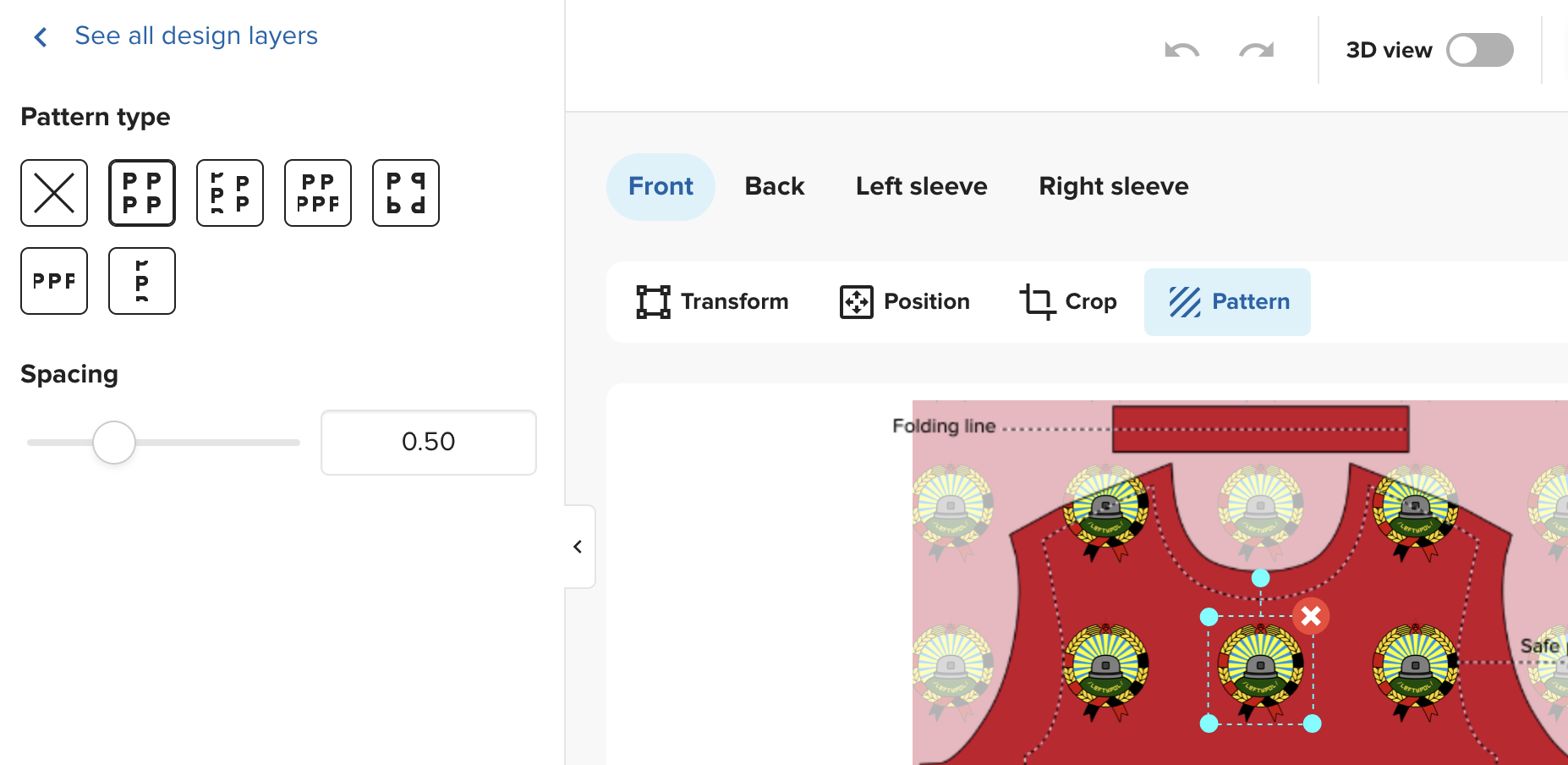Click the Spacing slider handle

click(114, 443)
